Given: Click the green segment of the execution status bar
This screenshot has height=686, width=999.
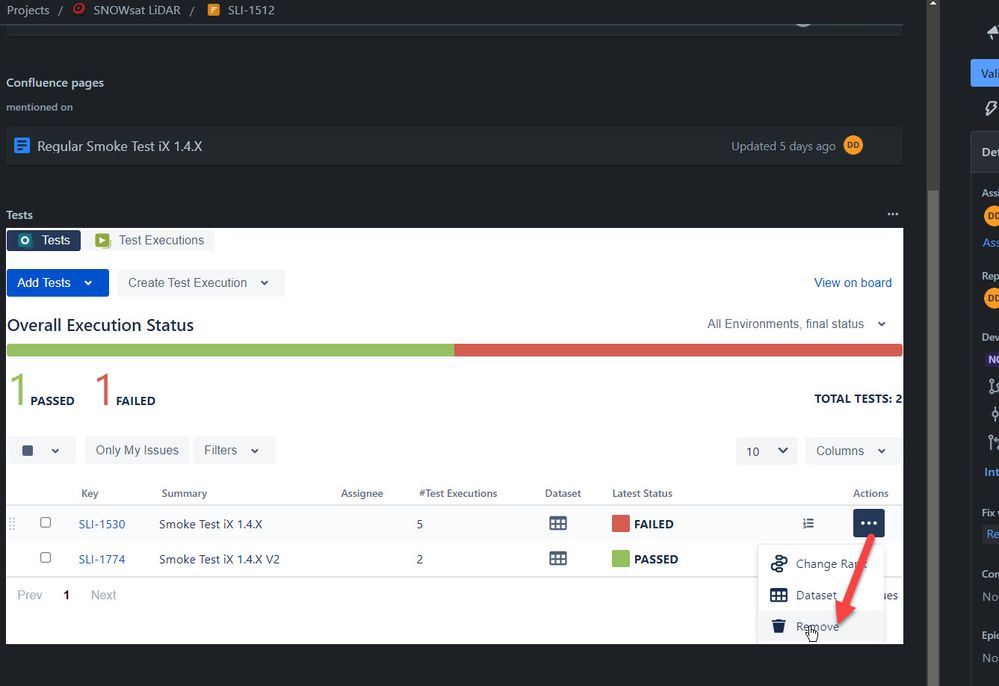Looking at the screenshot, I should click(x=230, y=350).
